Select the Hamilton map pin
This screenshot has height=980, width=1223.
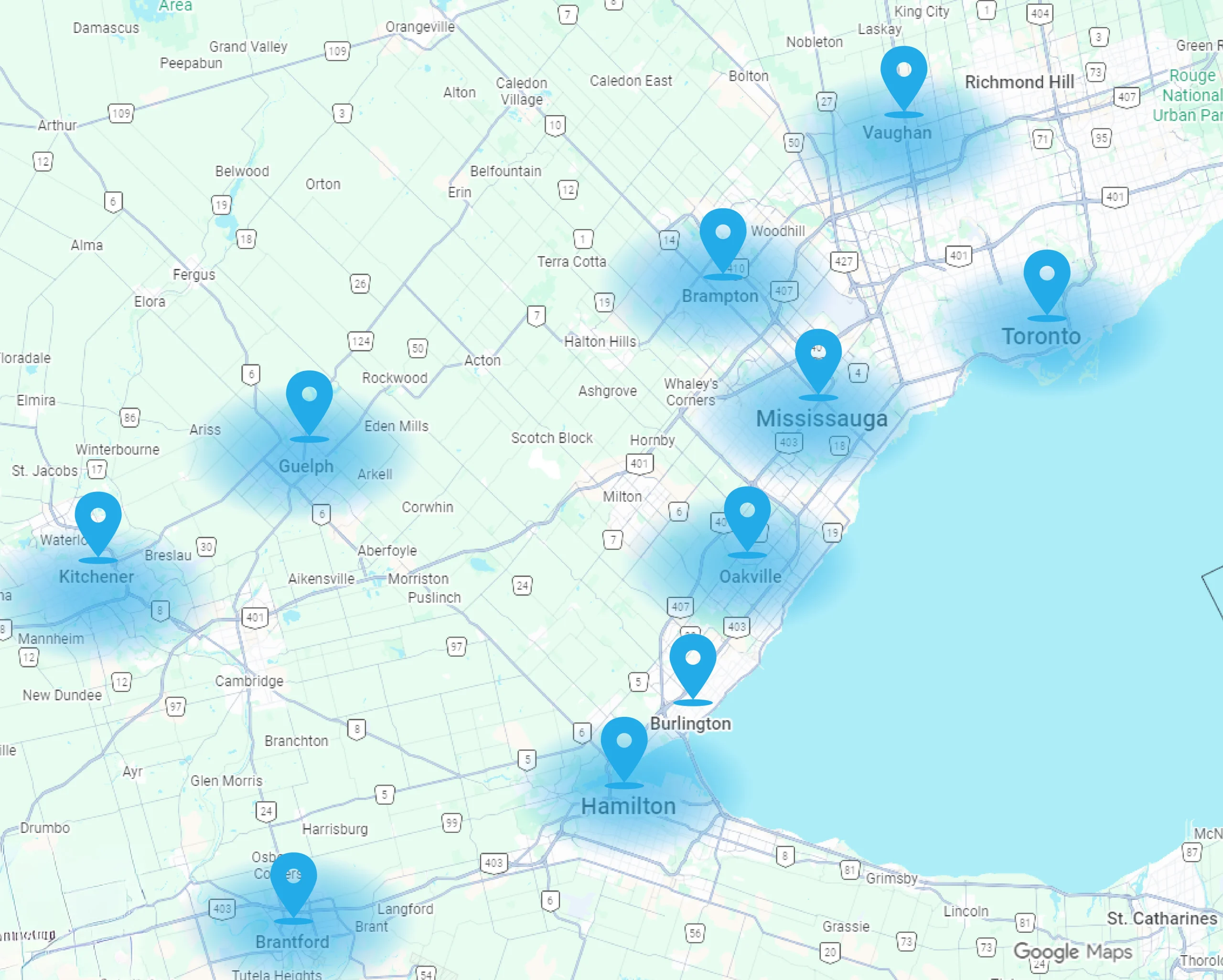tap(624, 747)
